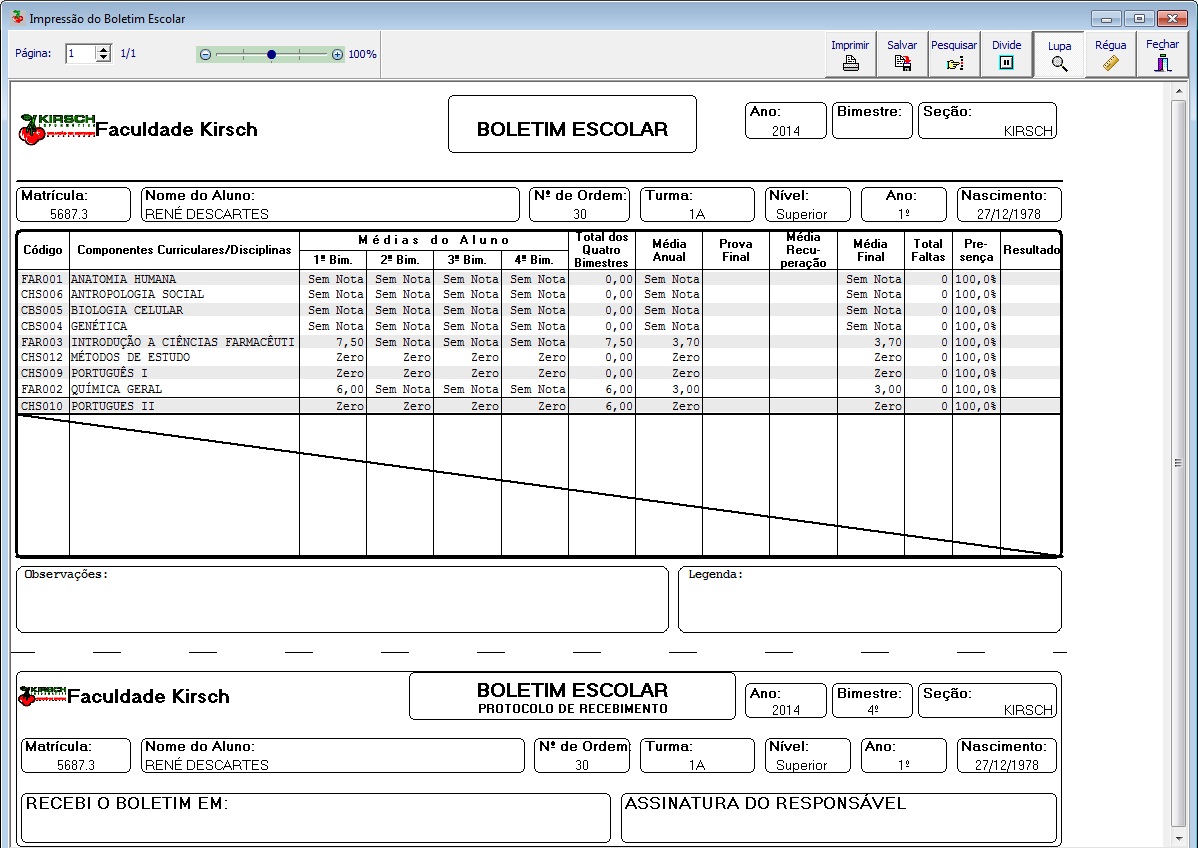
Task: Click the zoom in plus icon
Action: [338, 54]
